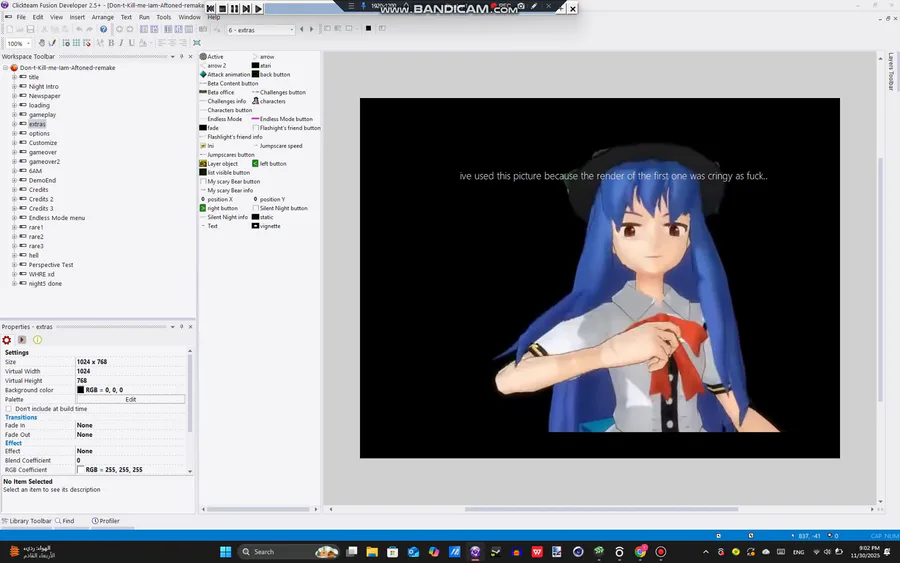Viewport: 900px width, 563px height.
Task: Click the Bold formatting icon
Action: pyautogui.click(x=111, y=43)
